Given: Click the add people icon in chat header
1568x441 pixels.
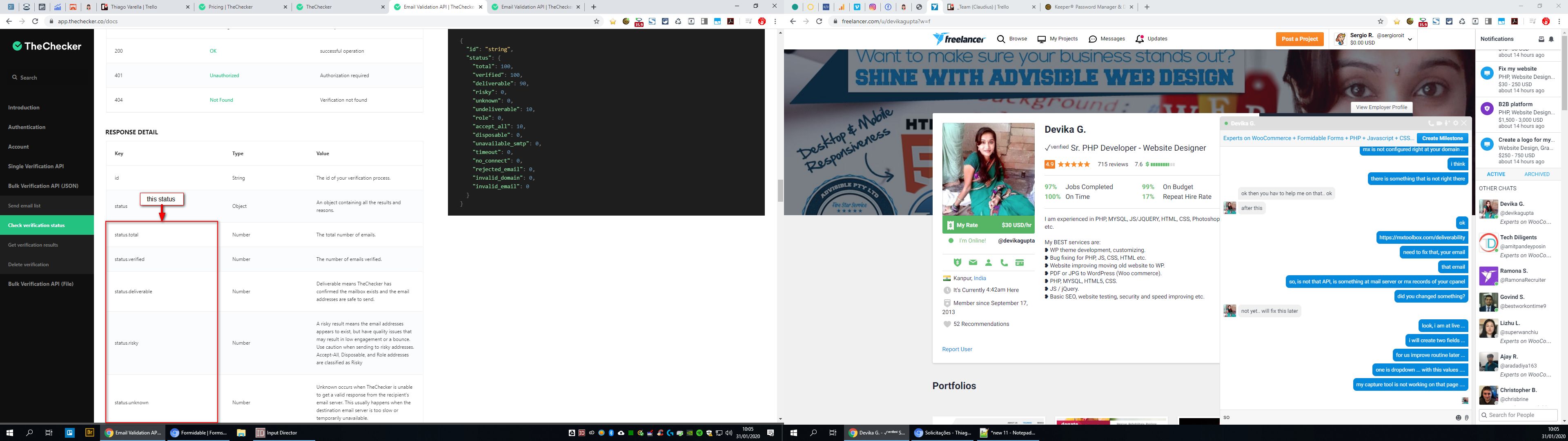Looking at the screenshot, I should pyautogui.click(x=1447, y=123).
